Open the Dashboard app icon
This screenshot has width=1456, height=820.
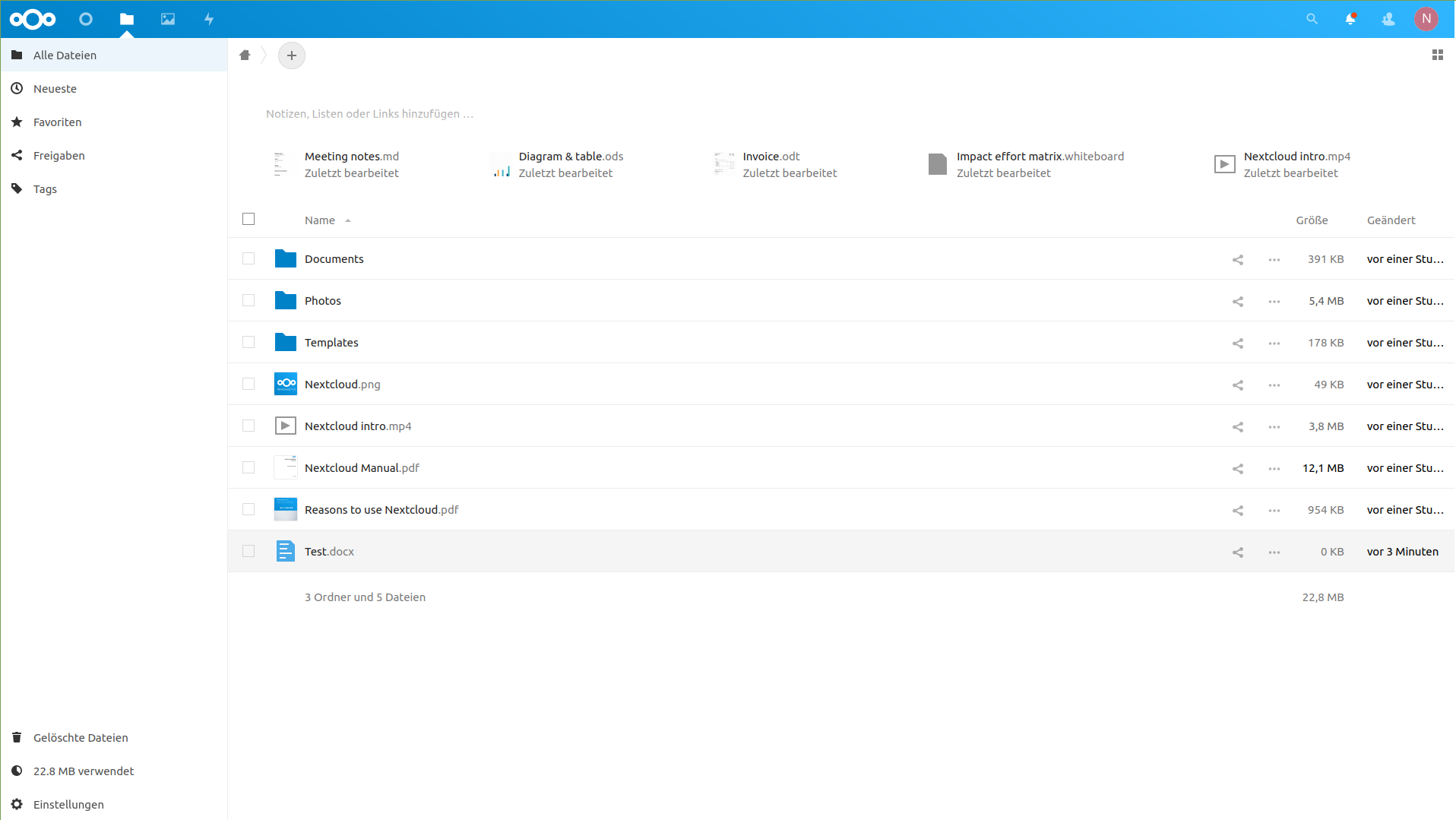[x=86, y=19]
